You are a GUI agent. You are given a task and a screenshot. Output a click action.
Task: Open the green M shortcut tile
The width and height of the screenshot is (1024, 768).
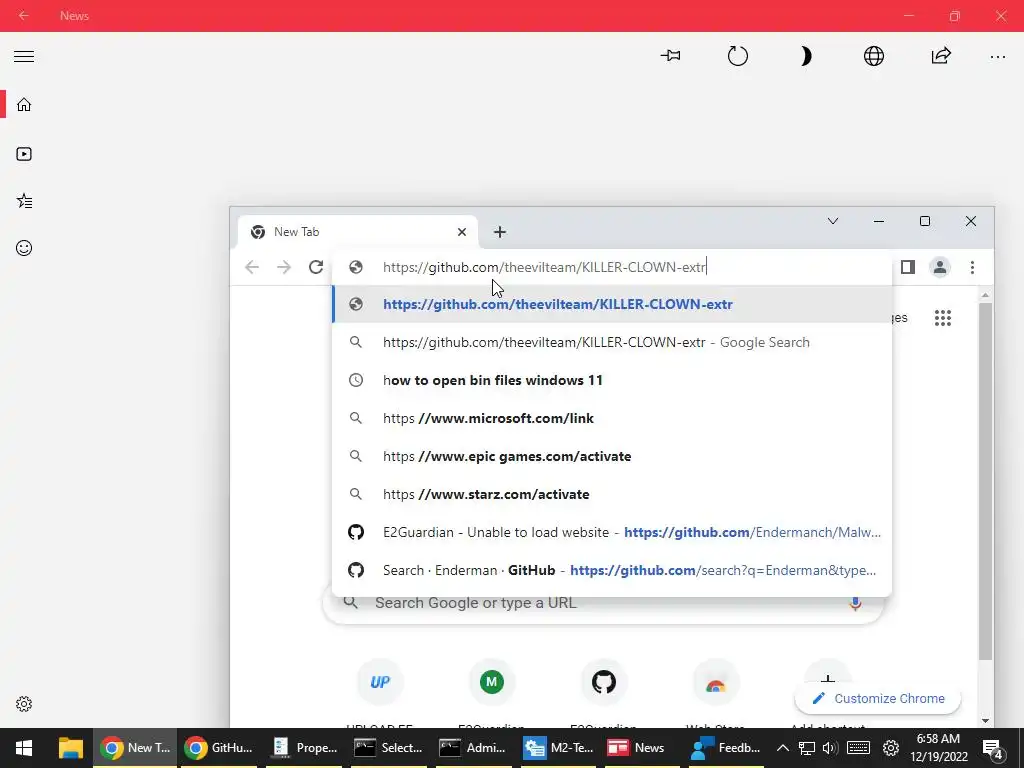point(492,682)
